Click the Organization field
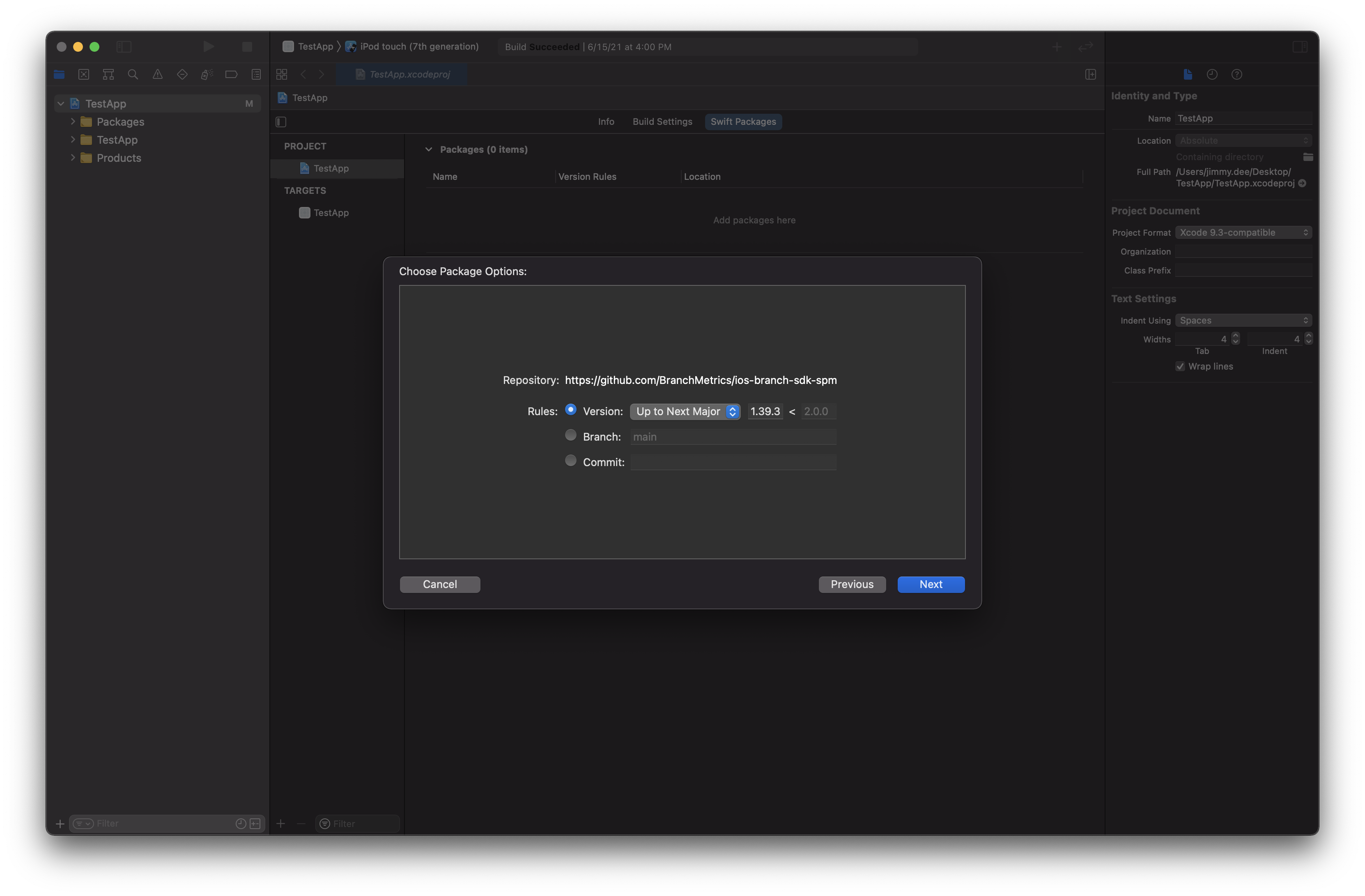 coord(1243,251)
